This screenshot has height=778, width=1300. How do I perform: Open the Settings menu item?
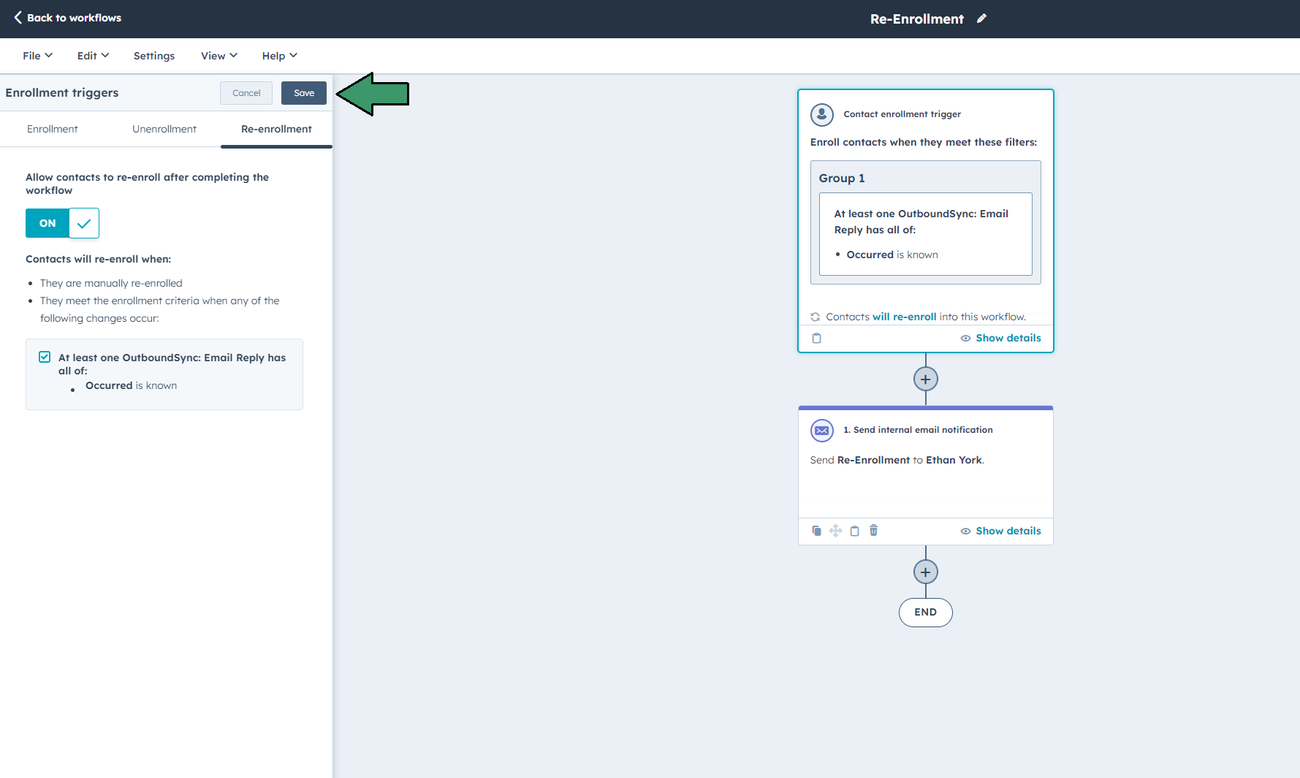pos(153,55)
